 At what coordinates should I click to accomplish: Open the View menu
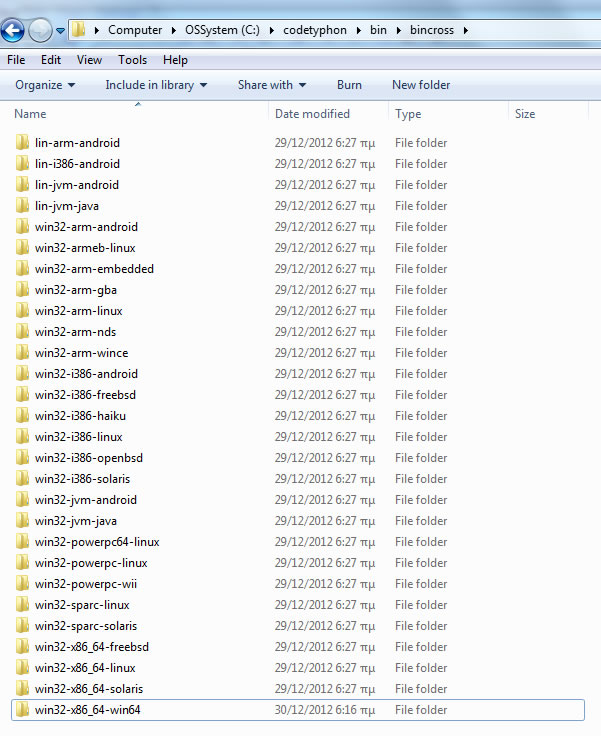click(89, 60)
